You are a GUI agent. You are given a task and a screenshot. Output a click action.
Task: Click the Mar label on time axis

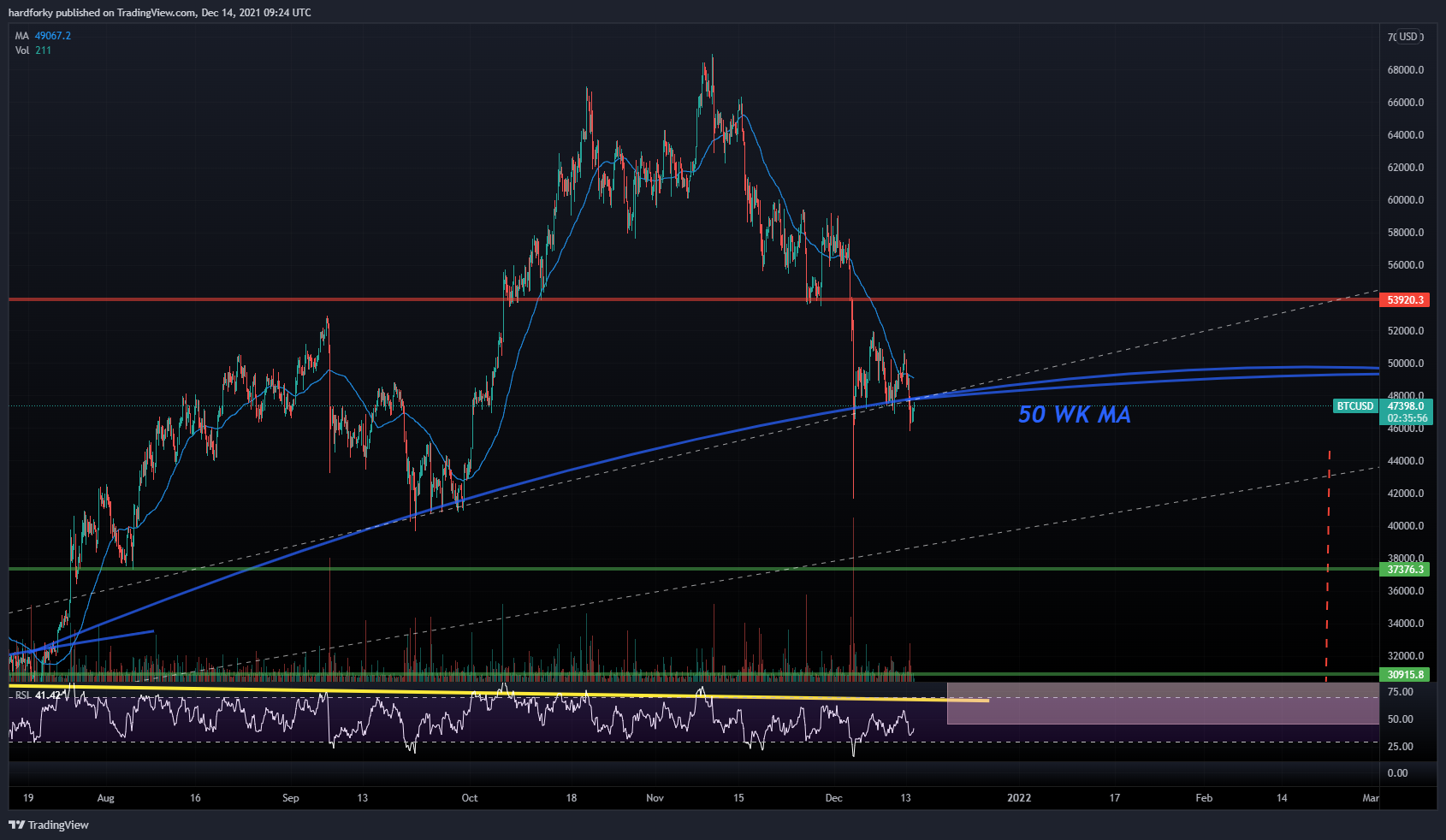1371,798
